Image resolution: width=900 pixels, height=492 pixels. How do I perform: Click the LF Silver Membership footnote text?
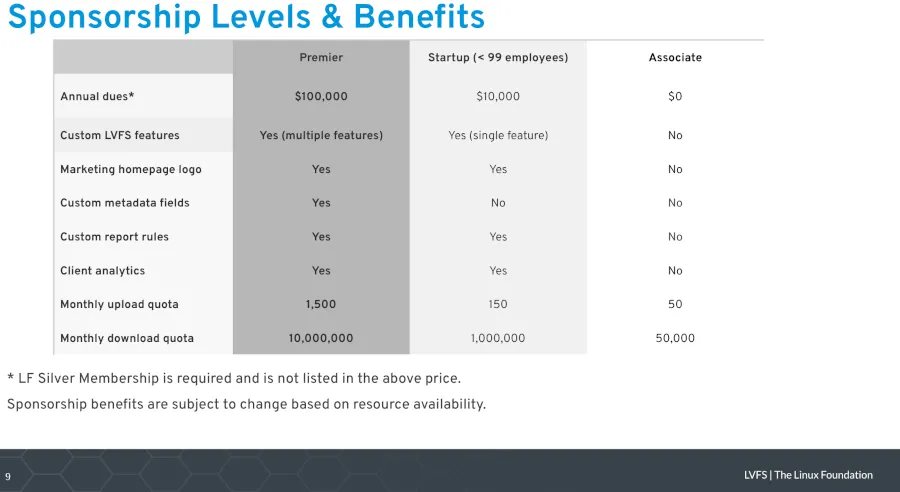pyautogui.click(x=234, y=379)
